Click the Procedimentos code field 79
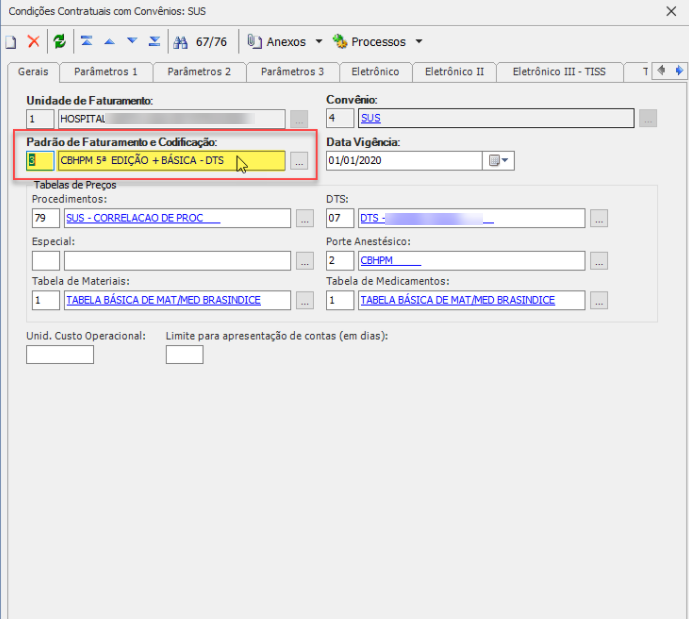The image size is (689, 619). (46, 218)
